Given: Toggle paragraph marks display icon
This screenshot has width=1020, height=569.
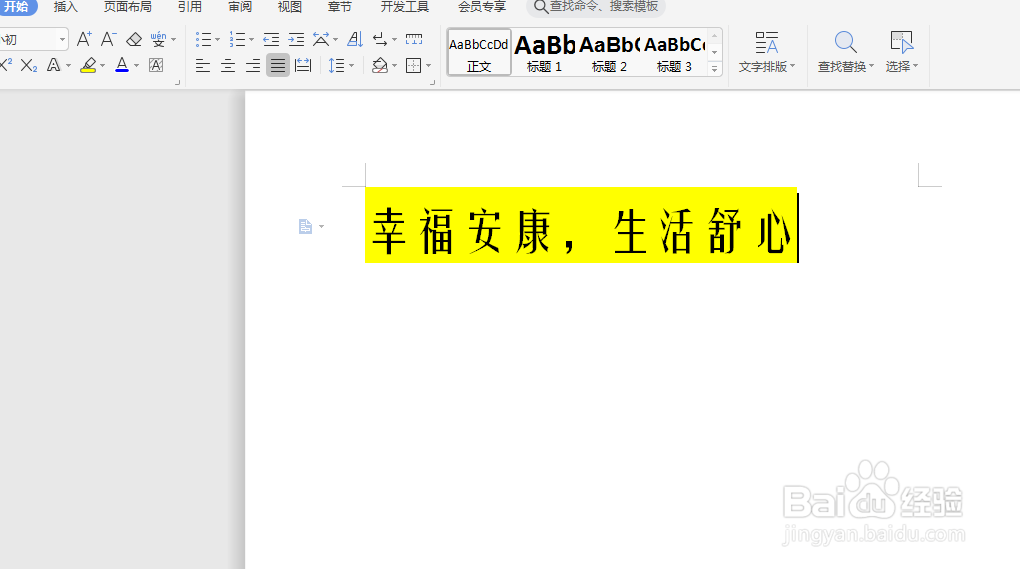Looking at the screenshot, I should click(x=381, y=40).
